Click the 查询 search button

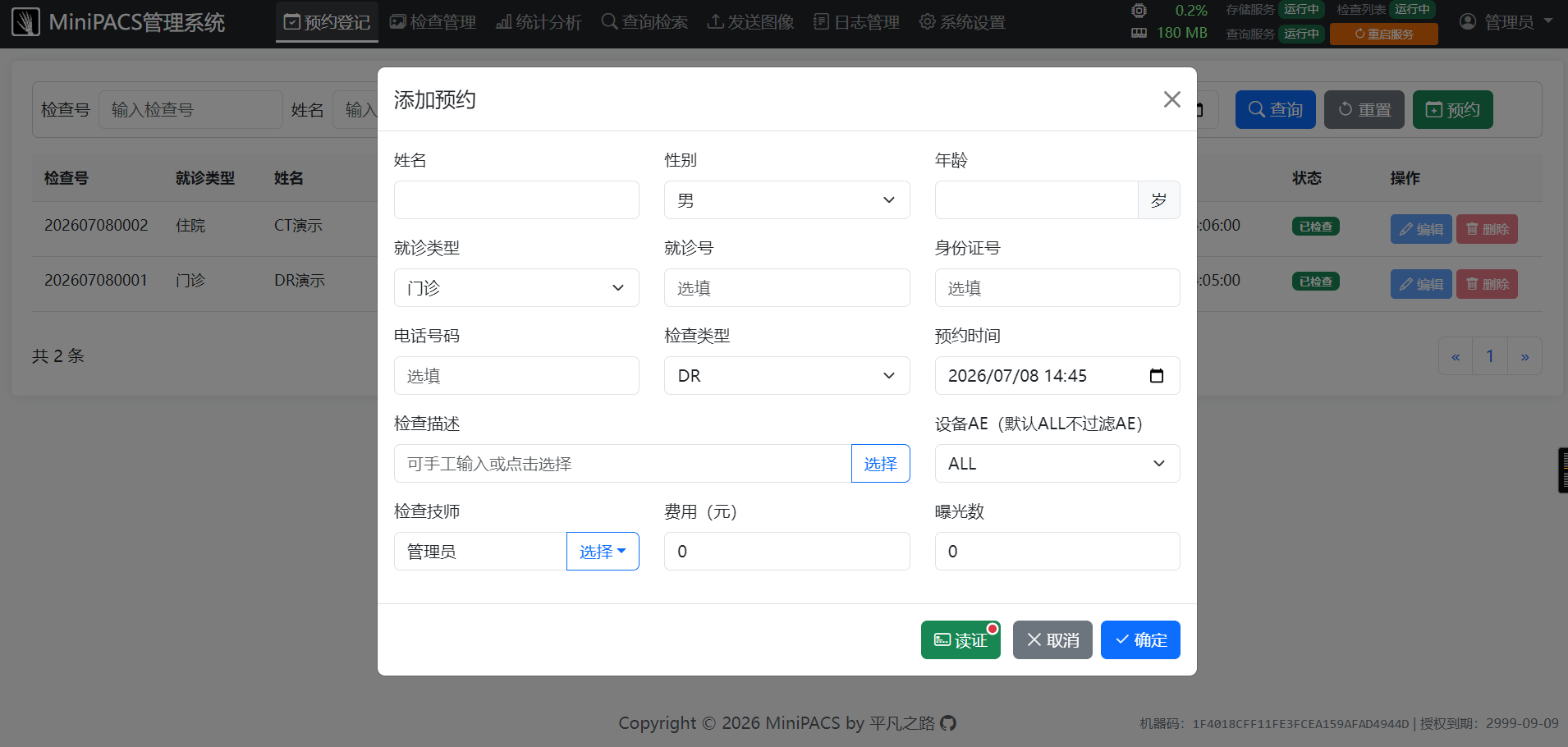coord(1275,109)
